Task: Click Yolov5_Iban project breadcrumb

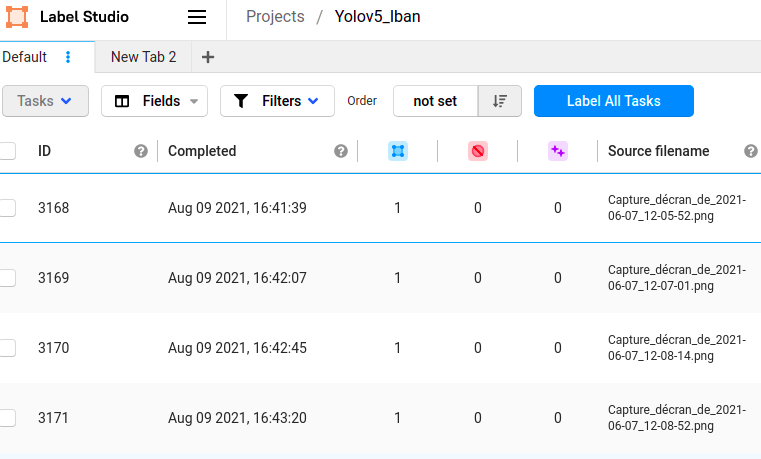Action: (x=377, y=16)
